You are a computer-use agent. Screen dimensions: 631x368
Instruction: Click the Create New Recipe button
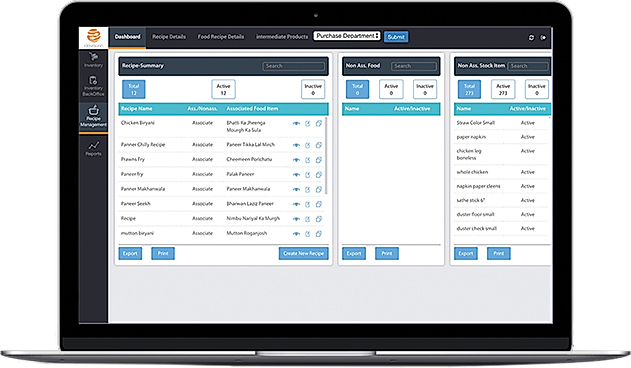click(303, 253)
